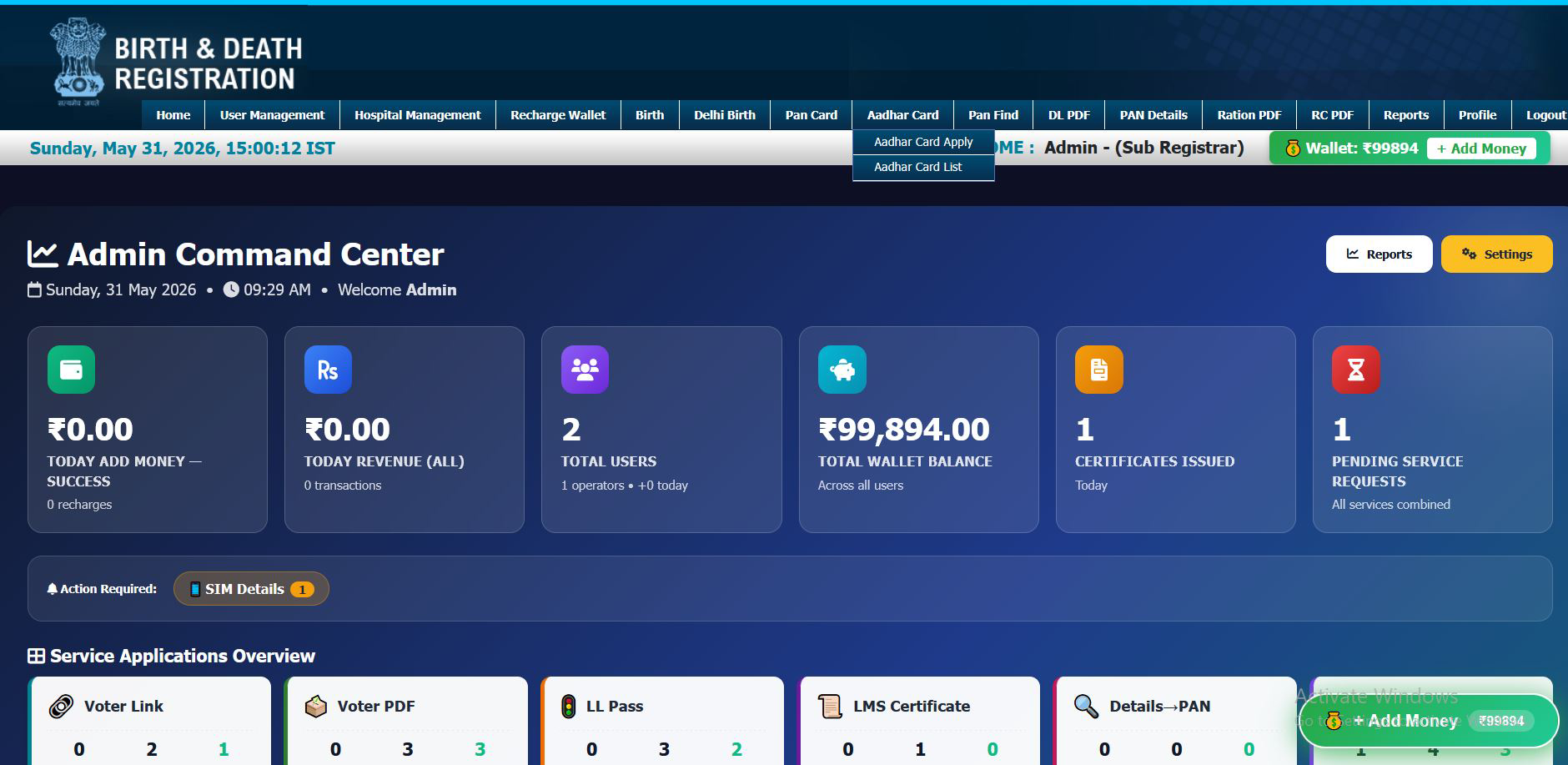
Task: Go to the Pan Find menu
Action: (x=993, y=115)
